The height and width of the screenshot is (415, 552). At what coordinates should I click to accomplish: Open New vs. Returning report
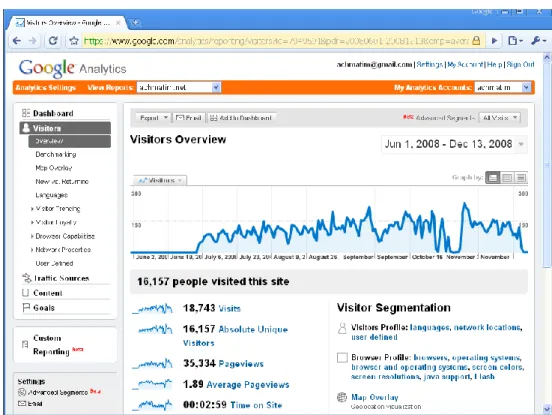click(x=62, y=182)
